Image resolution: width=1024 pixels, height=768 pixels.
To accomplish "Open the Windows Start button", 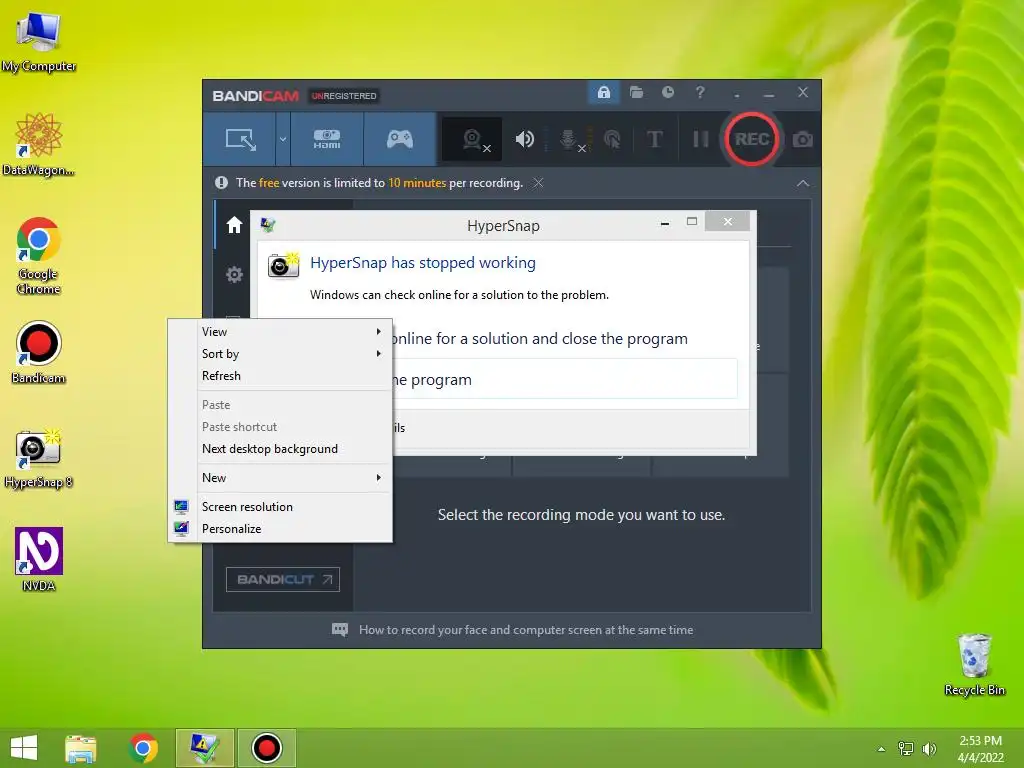I will (24, 748).
